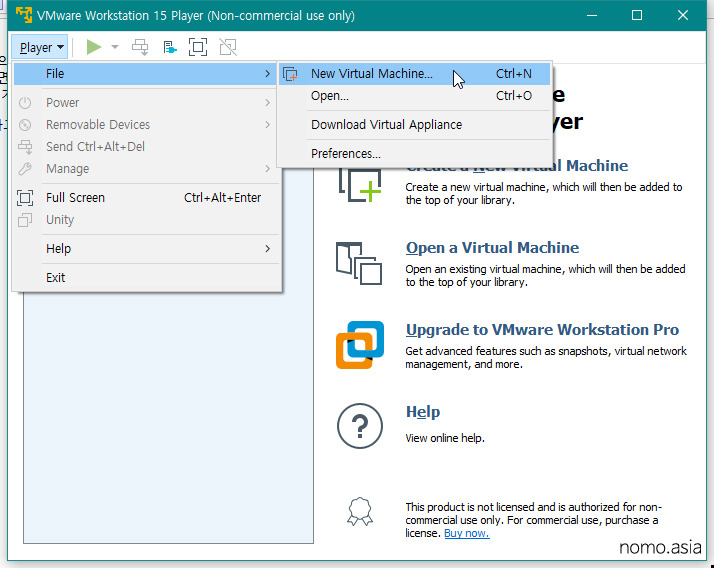Open Preferences... from File submenu
714x568 pixels.
[414, 154]
